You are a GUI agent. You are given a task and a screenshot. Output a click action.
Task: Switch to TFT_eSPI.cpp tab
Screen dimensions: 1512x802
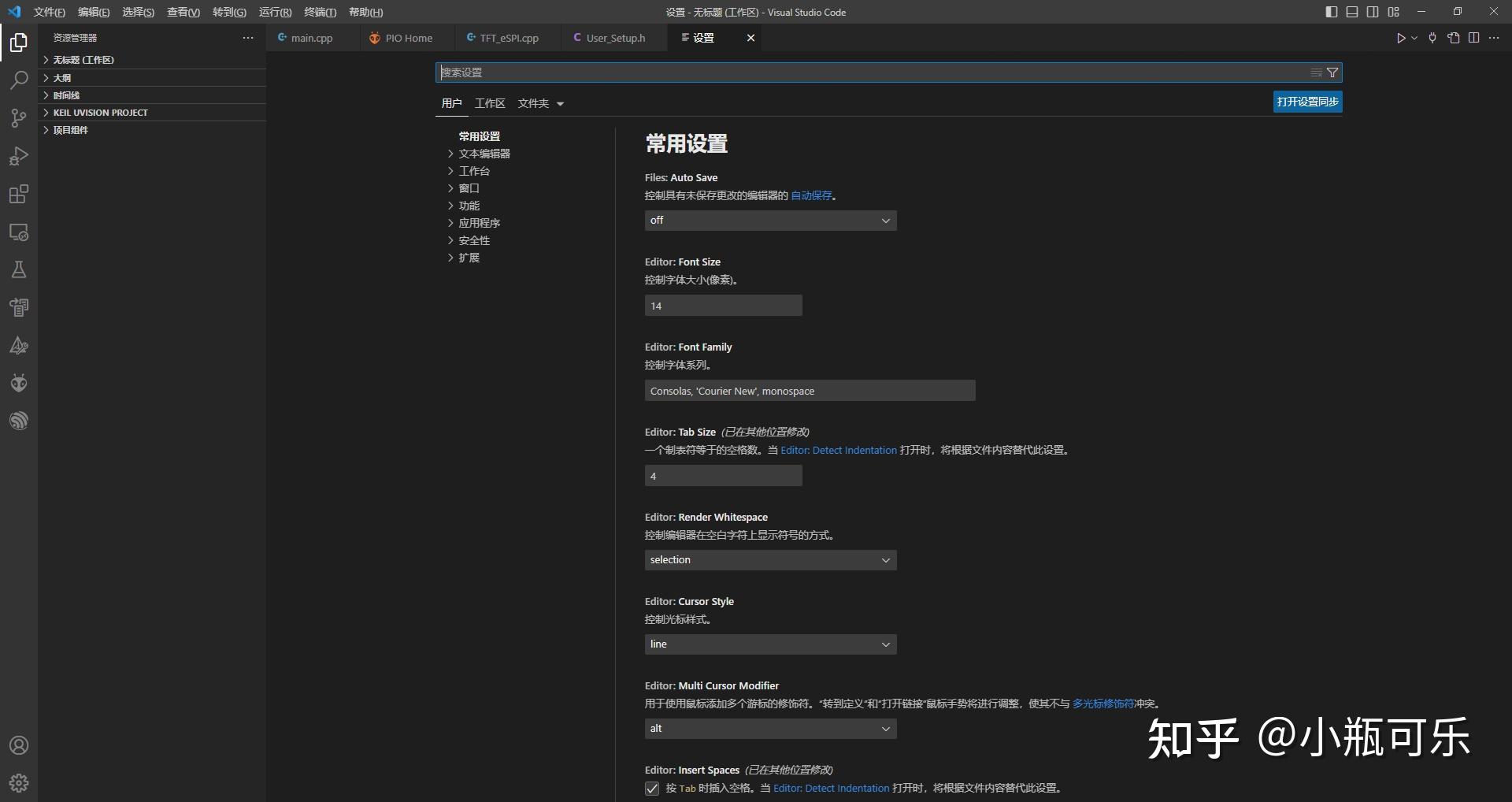click(x=509, y=38)
